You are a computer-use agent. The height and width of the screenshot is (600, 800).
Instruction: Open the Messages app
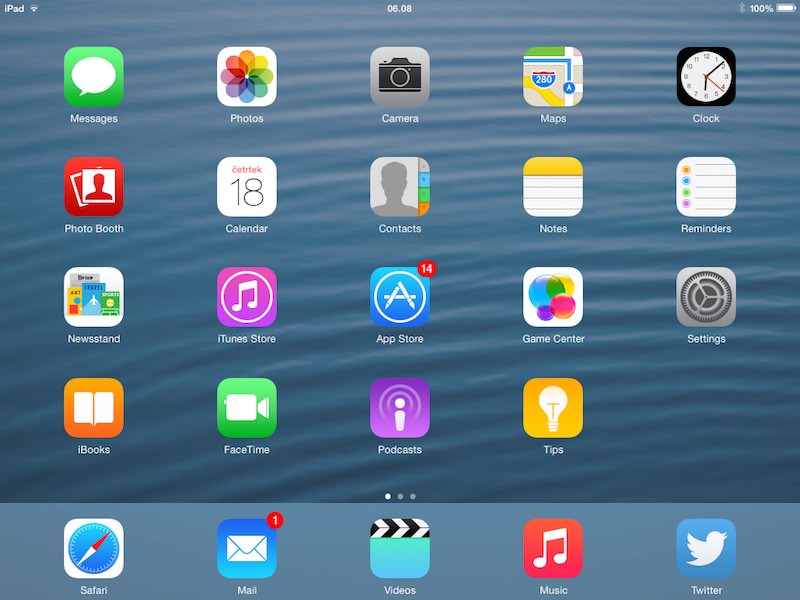pyautogui.click(x=94, y=77)
